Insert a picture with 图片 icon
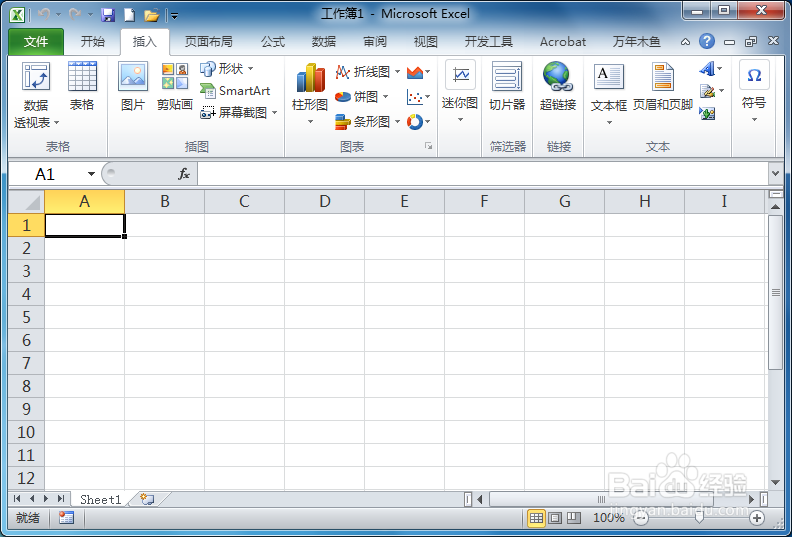 coord(133,77)
